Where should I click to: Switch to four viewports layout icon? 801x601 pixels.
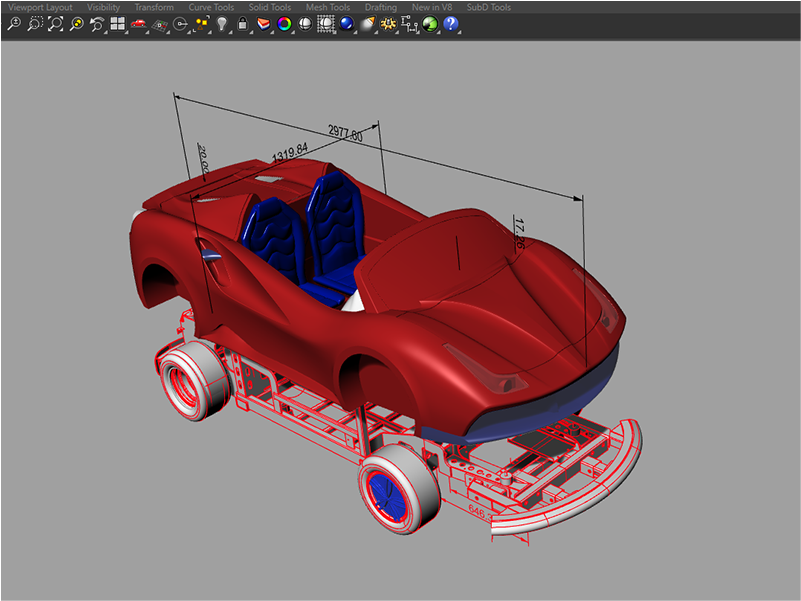pos(118,24)
